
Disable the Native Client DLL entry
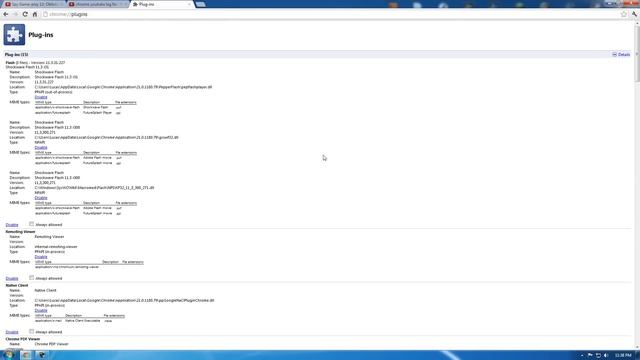coord(41,310)
